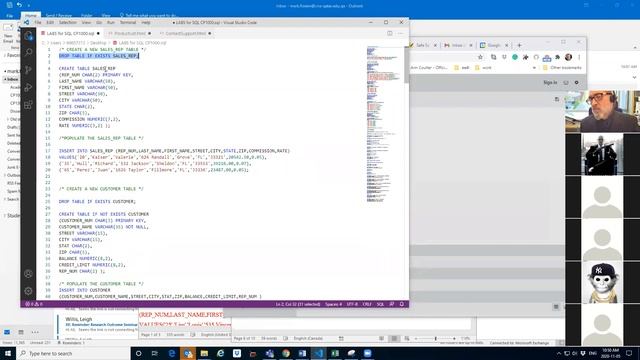Open Excel from Windows taskbar

click(x=335, y=353)
